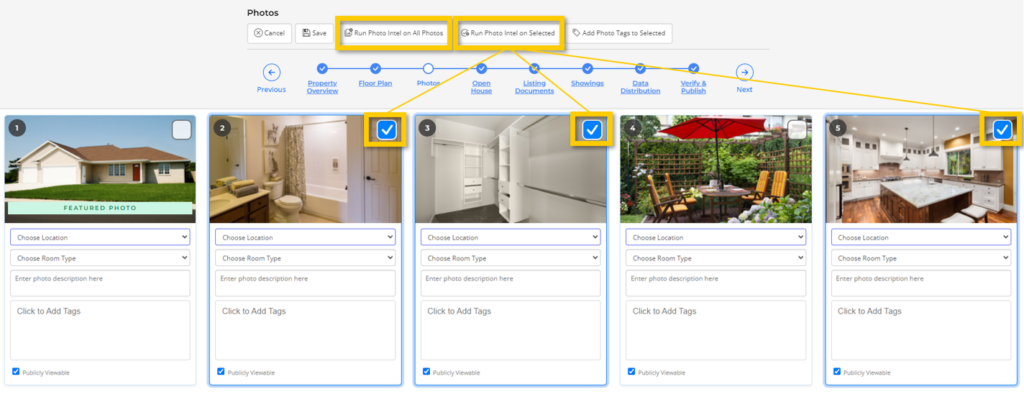Click the Floor Plan step checkmark circle

point(376,68)
